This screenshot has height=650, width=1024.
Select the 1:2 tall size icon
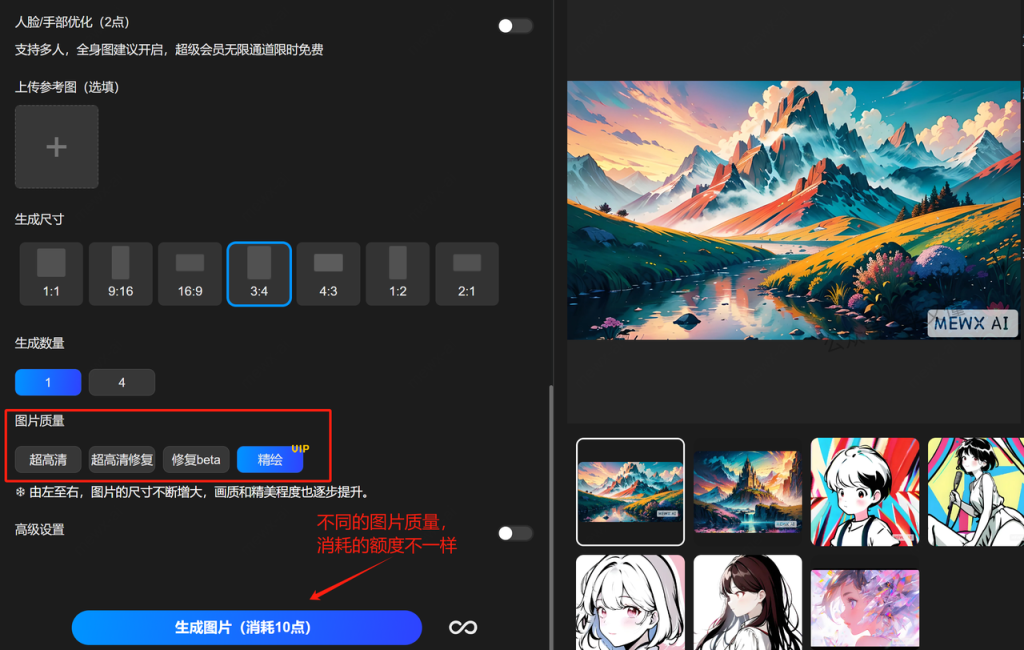tap(397, 273)
